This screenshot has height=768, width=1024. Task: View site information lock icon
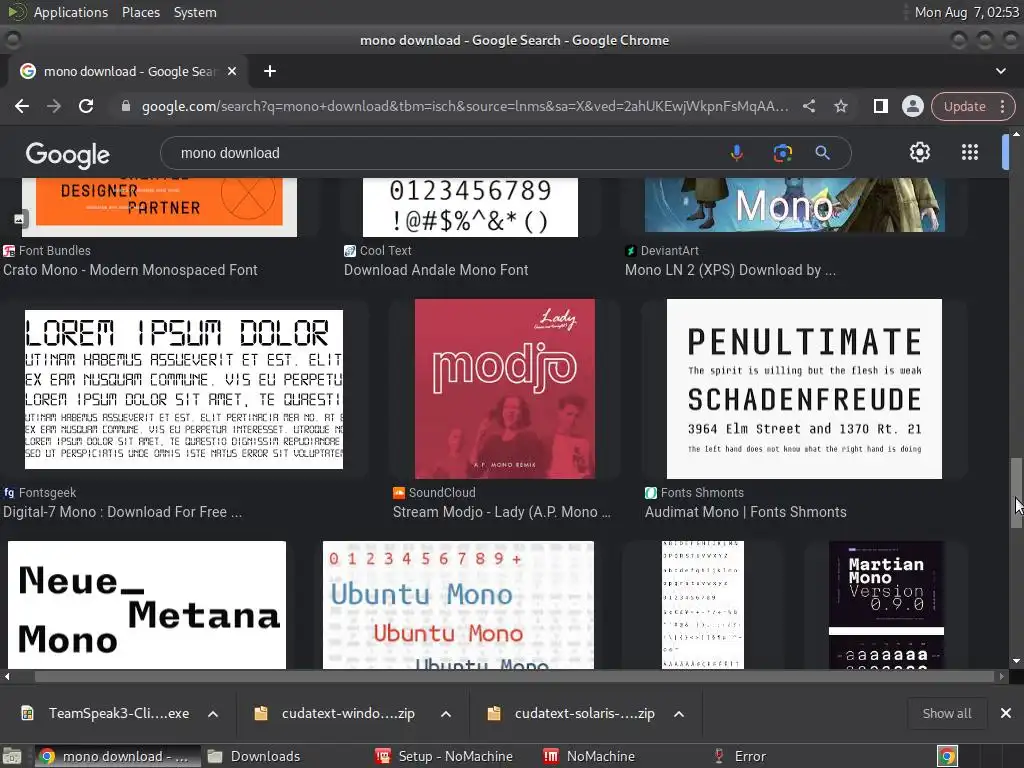pos(126,106)
